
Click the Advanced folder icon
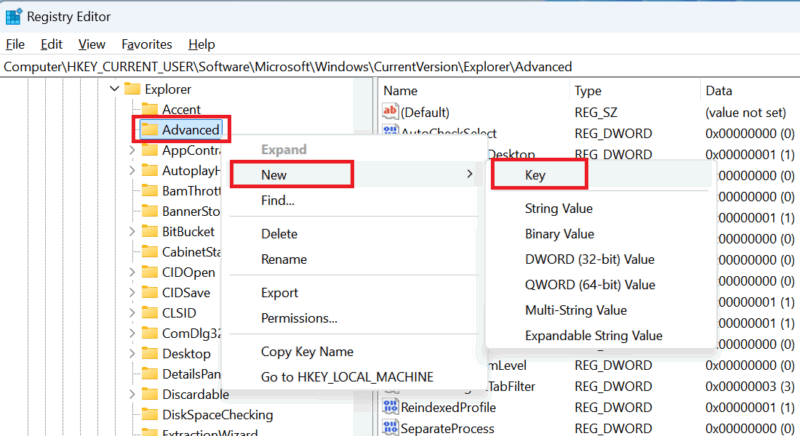click(x=149, y=130)
